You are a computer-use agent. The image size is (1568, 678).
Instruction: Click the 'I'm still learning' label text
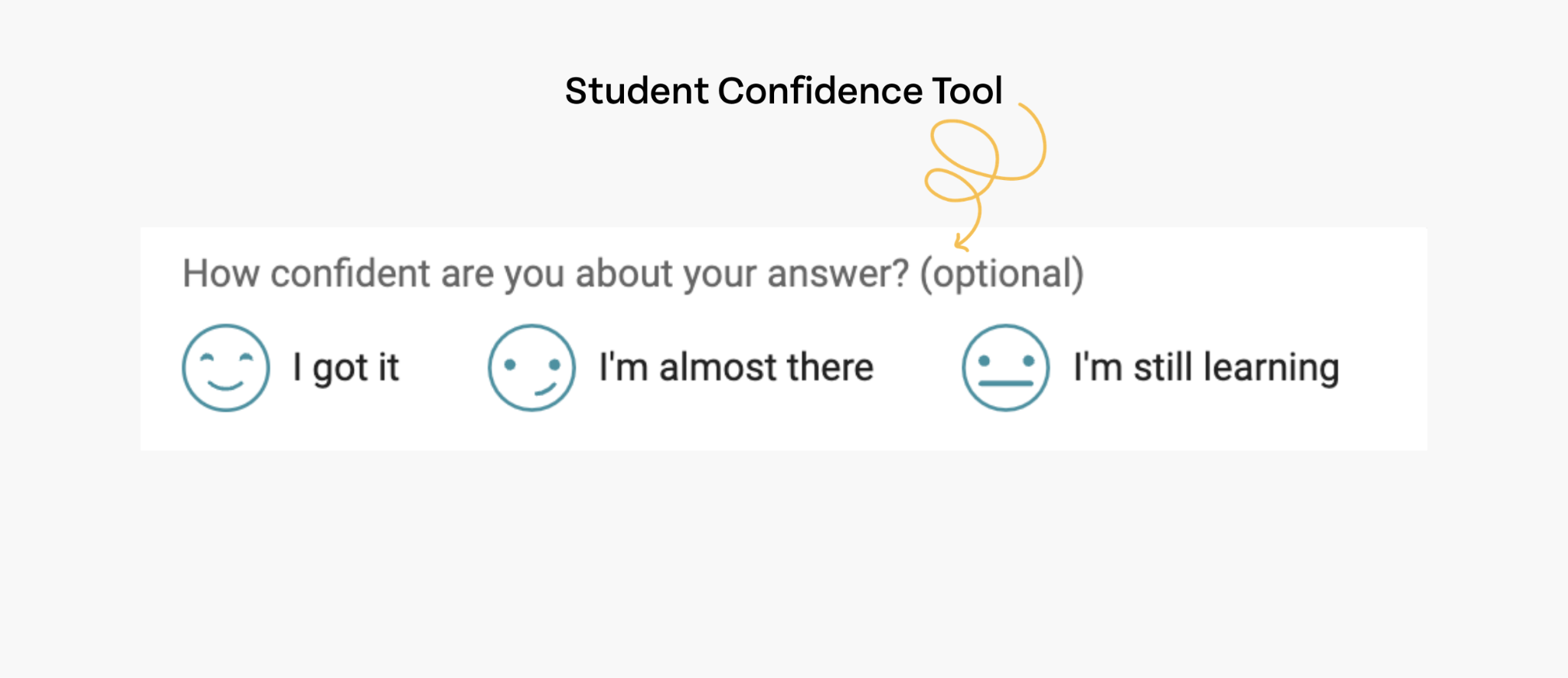(1206, 368)
